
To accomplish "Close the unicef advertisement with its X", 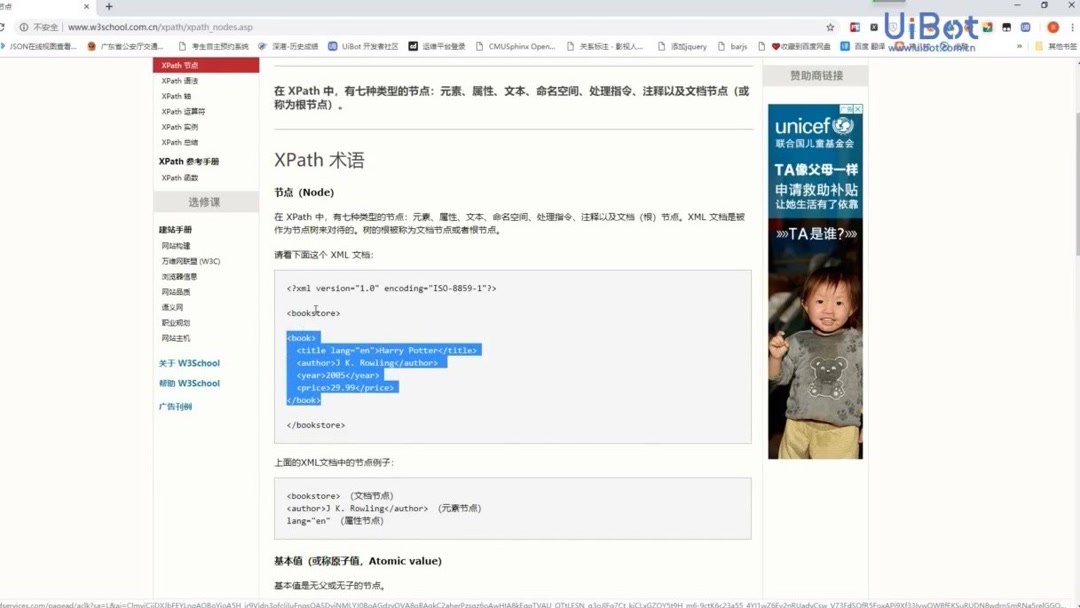I will point(858,108).
